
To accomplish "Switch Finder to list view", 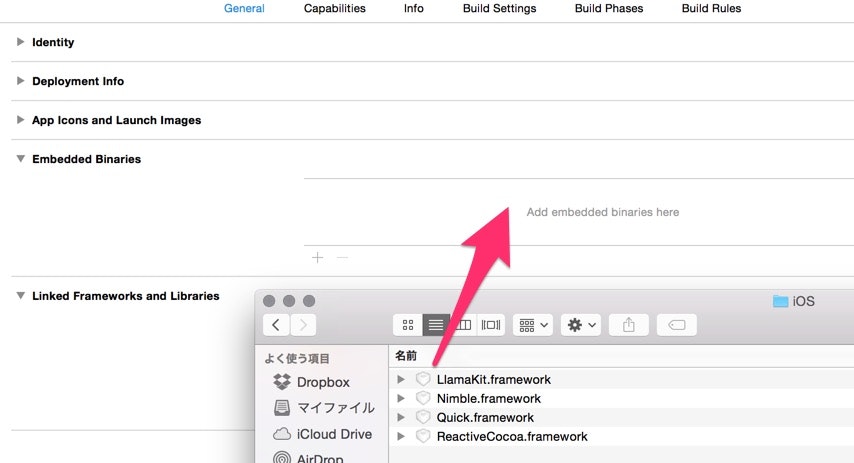I will [x=436, y=325].
